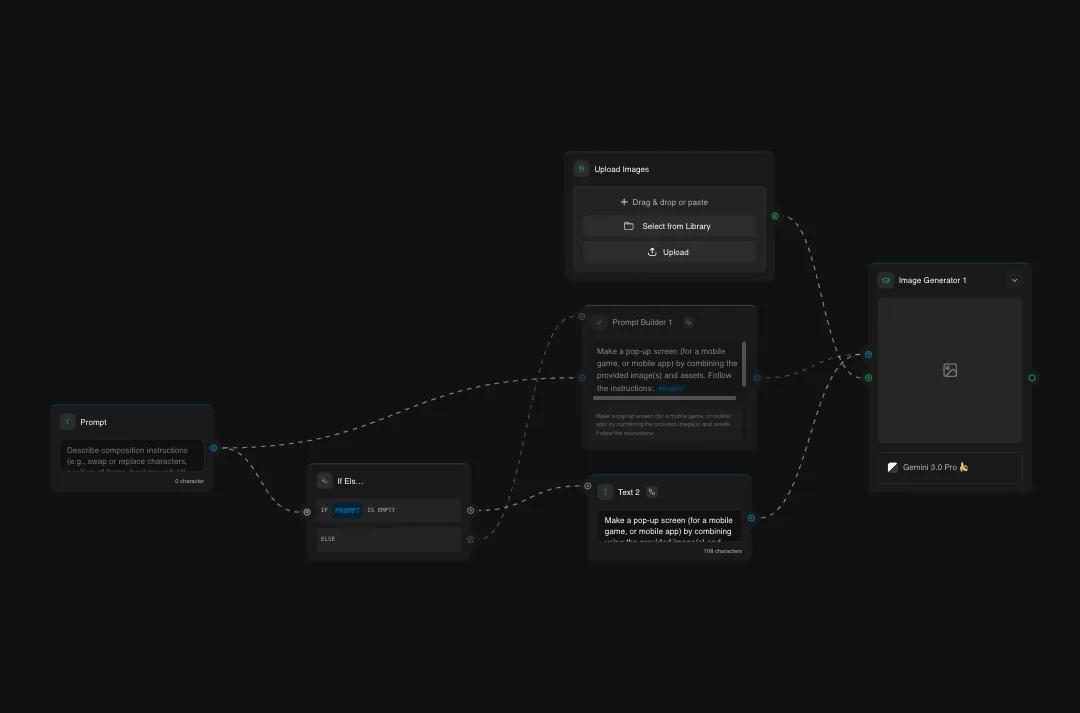
Task: Open the Gemini 3.0 Pro model selector
Action: tap(949, 467)
